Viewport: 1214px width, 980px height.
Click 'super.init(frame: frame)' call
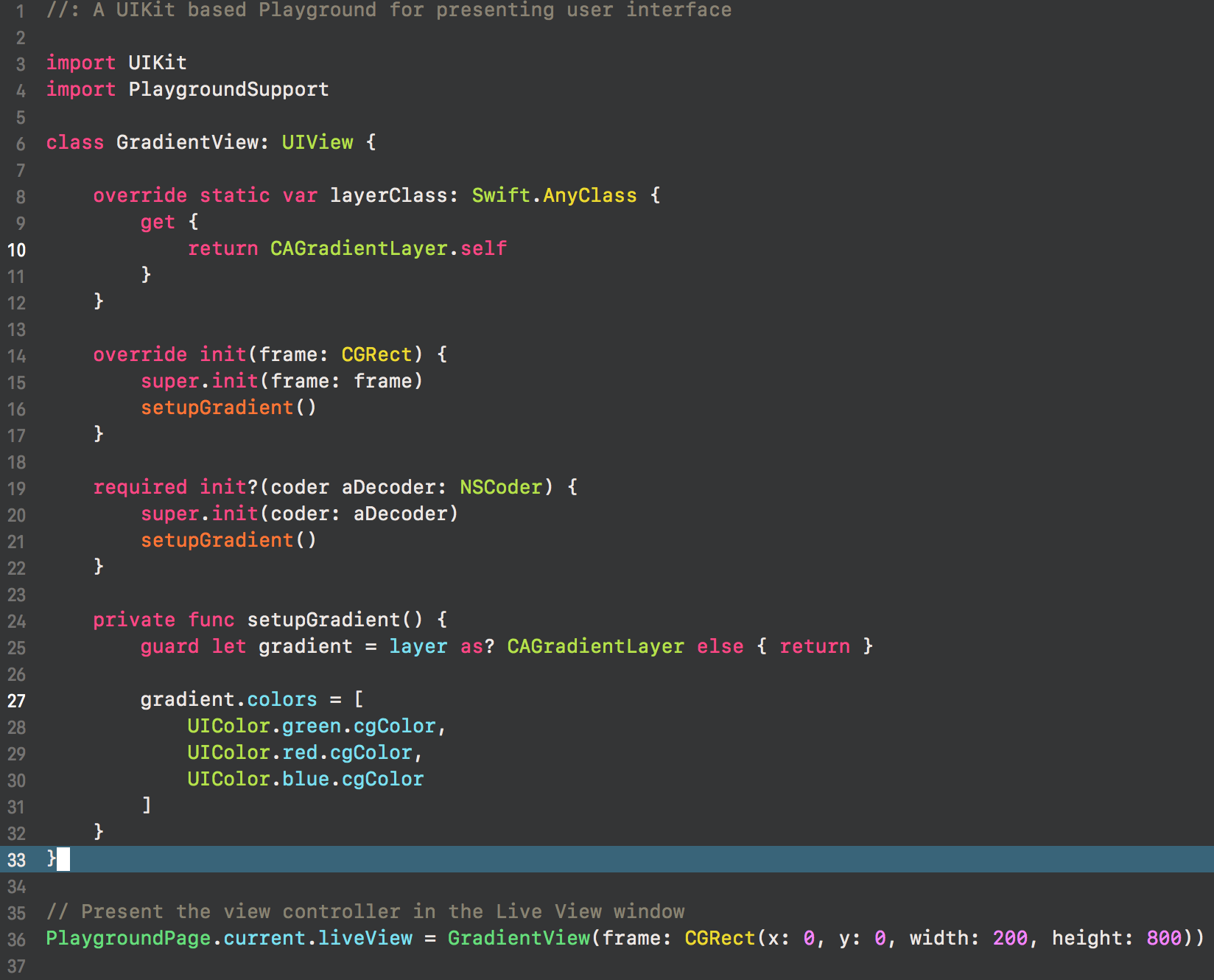click(281, 381)
